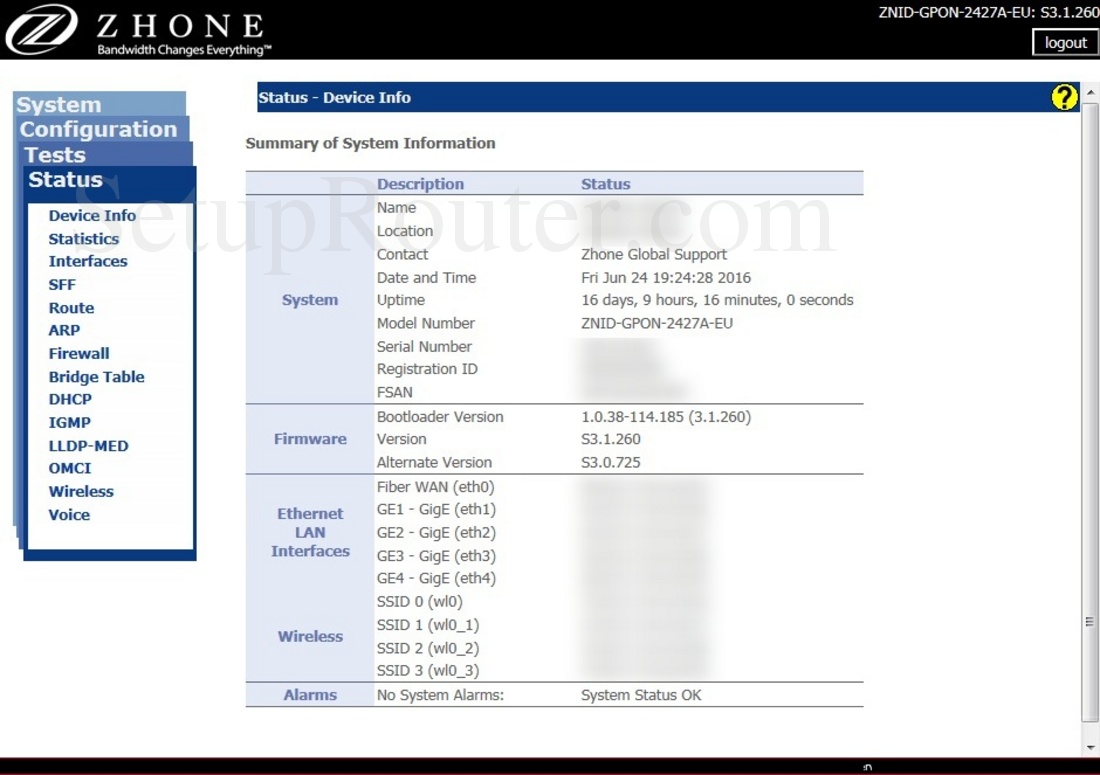1100x775 pixels.
Task: Go to Statistics page
Action: [84, 239]
